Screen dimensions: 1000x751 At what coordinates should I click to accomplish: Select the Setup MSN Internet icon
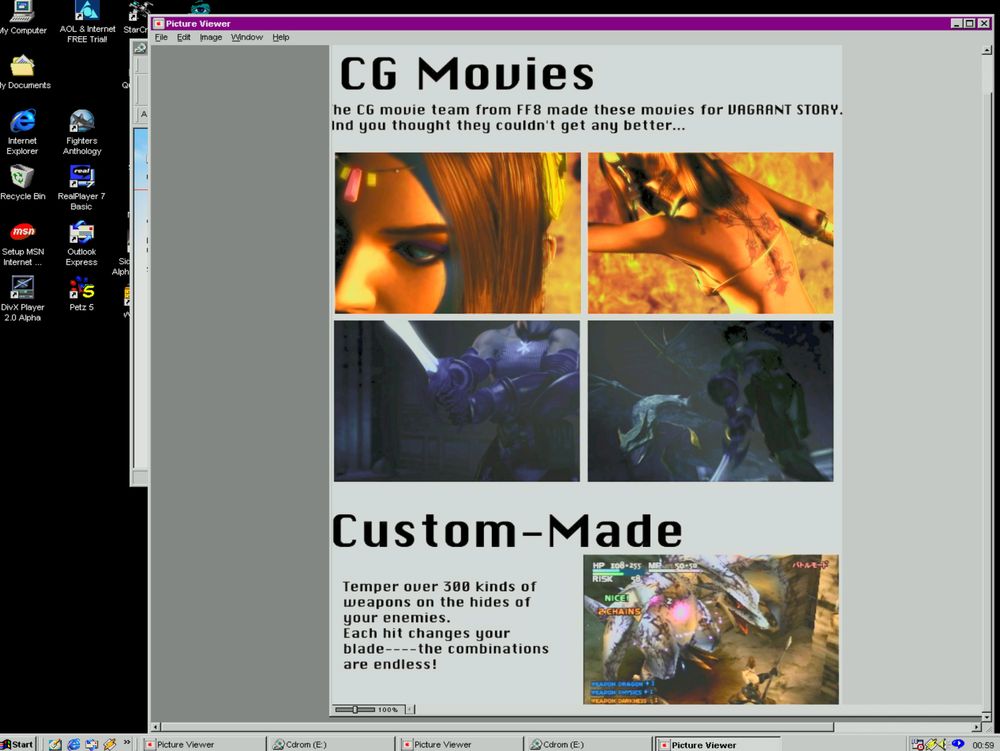[22, 244]
